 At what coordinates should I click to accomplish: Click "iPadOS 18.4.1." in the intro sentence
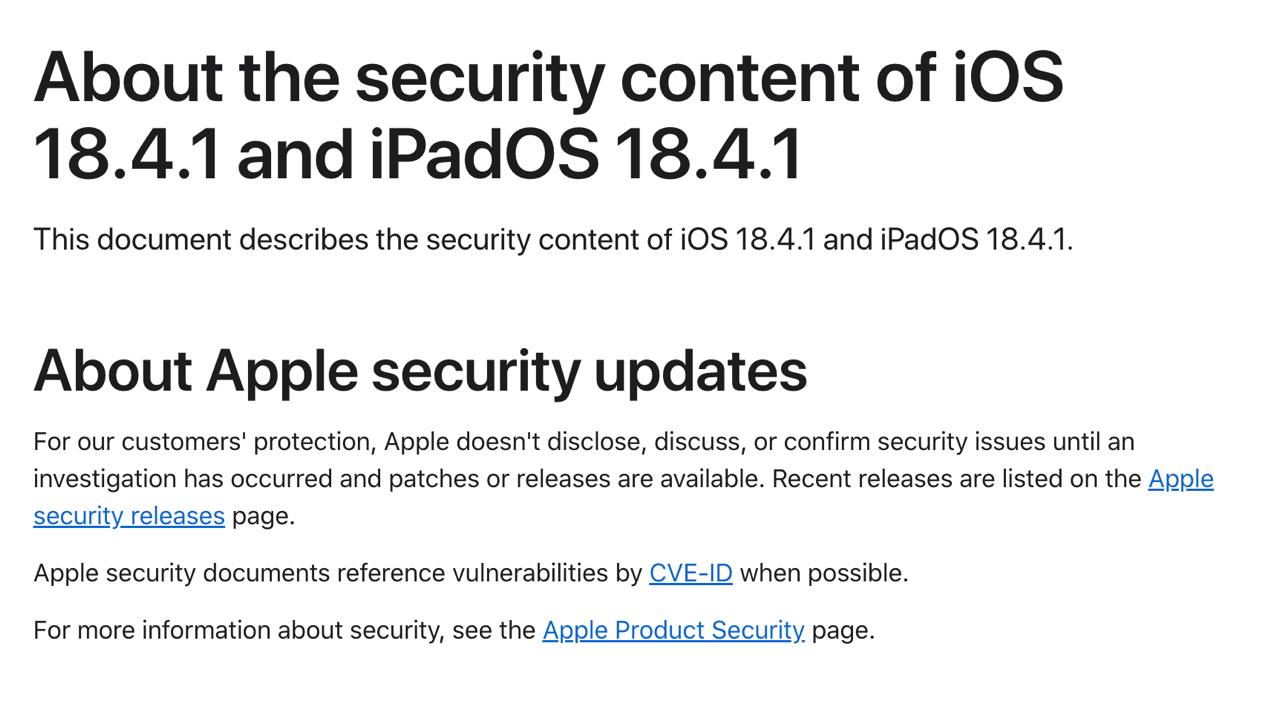(975, 240)
